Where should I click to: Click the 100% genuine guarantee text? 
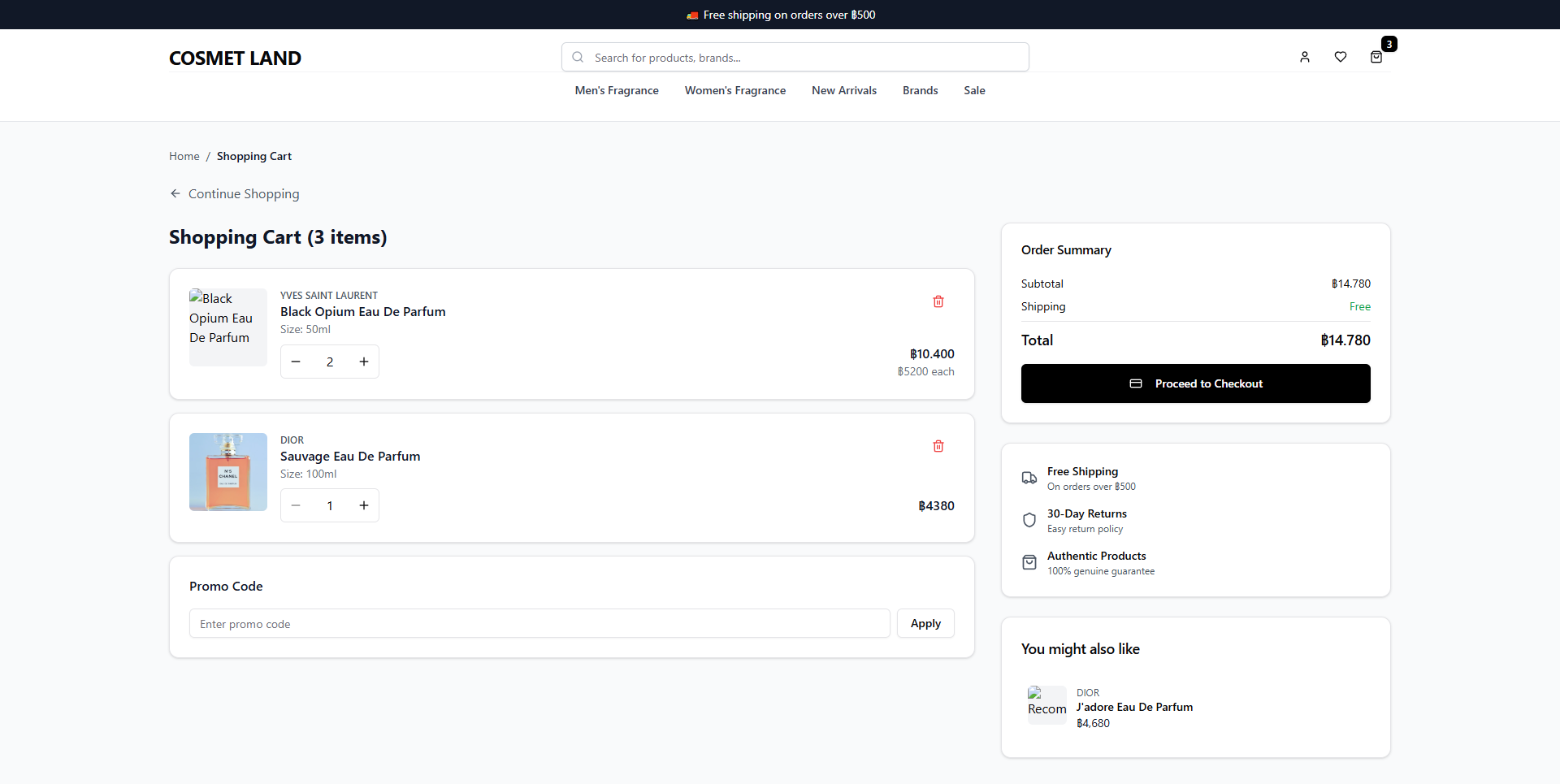pos(1101,571)
